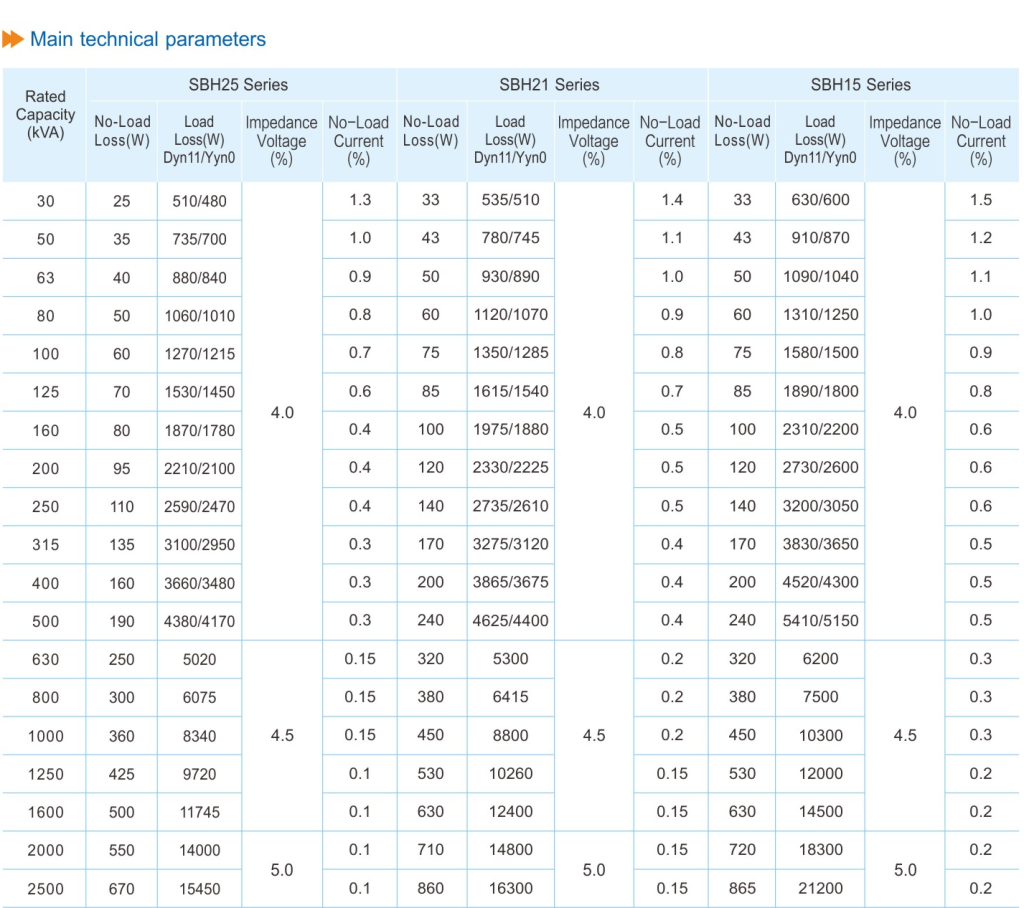Viewport: 1024px width, 908px height.
Task: Click the Main technical parameters heading
Action: tap(148, 40)
